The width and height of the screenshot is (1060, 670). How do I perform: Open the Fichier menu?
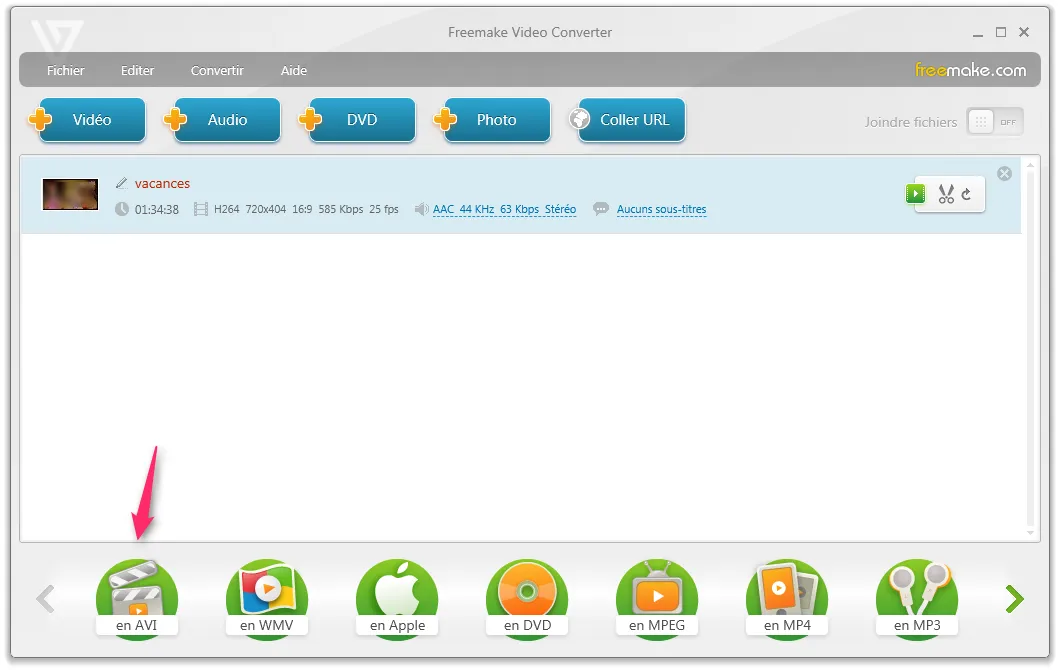[66, 70]
